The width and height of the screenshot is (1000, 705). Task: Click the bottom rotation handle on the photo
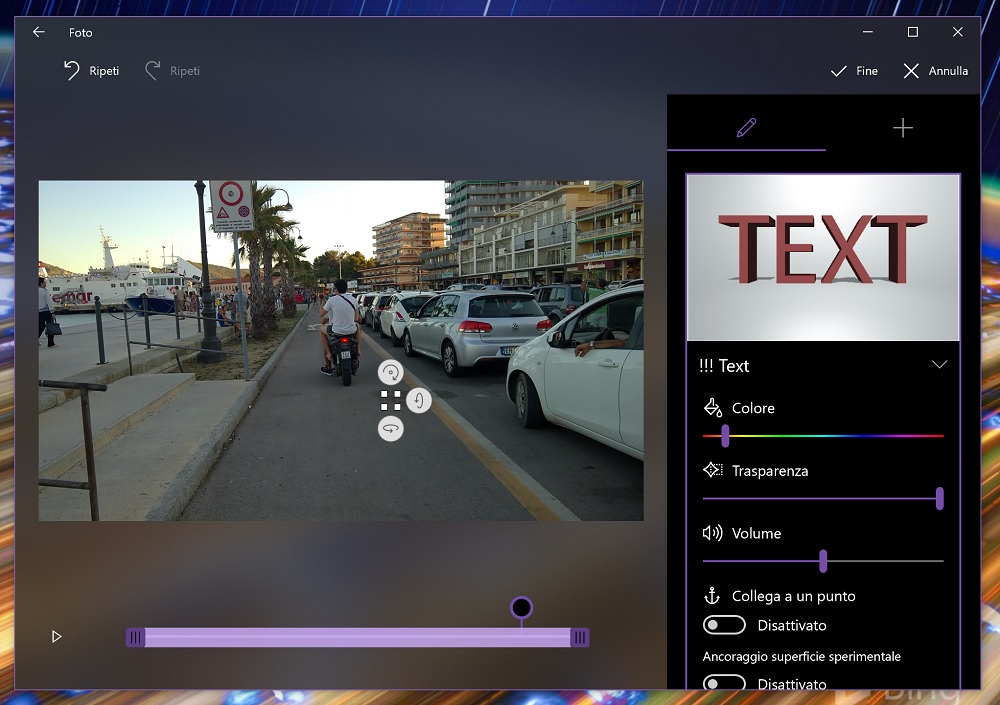tap(390, 429)
